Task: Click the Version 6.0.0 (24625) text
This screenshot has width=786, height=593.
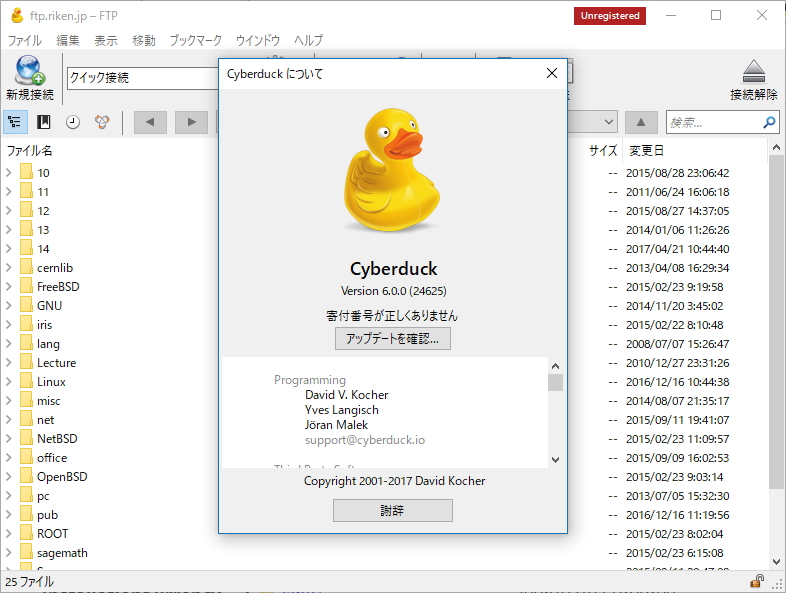Action: (394, 291)
